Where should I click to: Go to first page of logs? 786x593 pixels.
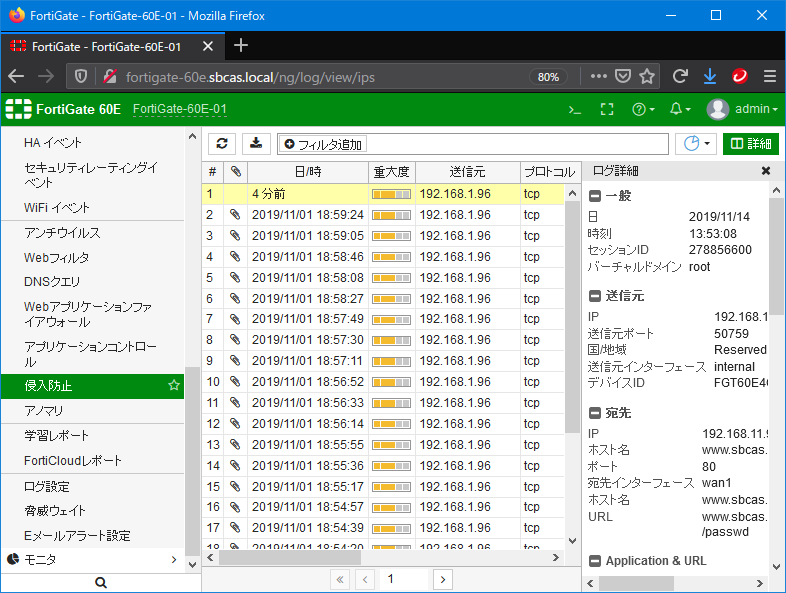click(340, 579)
